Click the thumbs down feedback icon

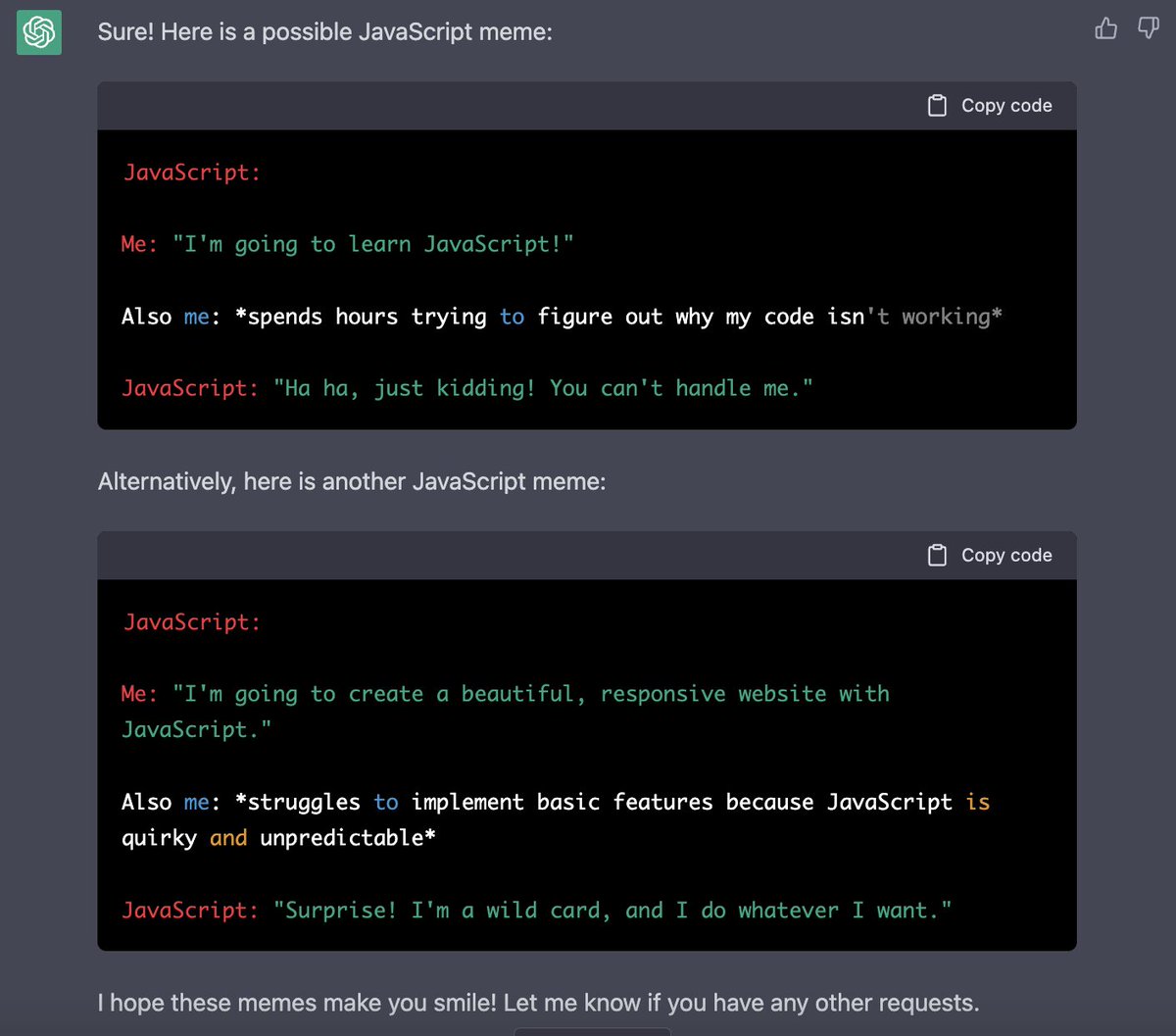click(x=1148, y=28)
